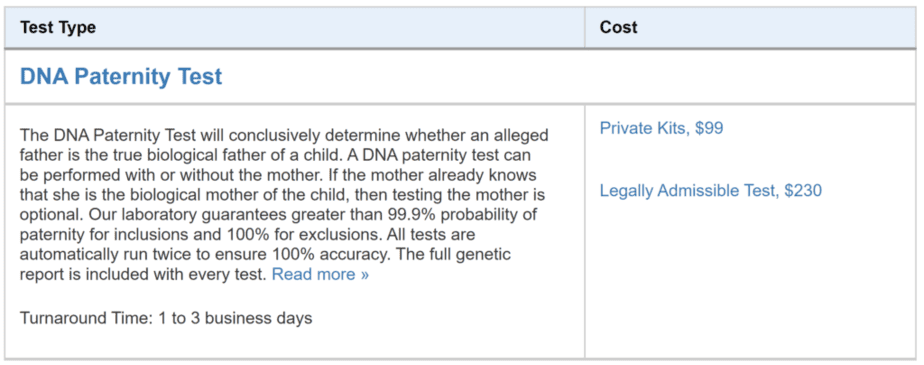
Task: Open the Legally Admissible Test, $230 link
Action: click(x=711, y=191)
